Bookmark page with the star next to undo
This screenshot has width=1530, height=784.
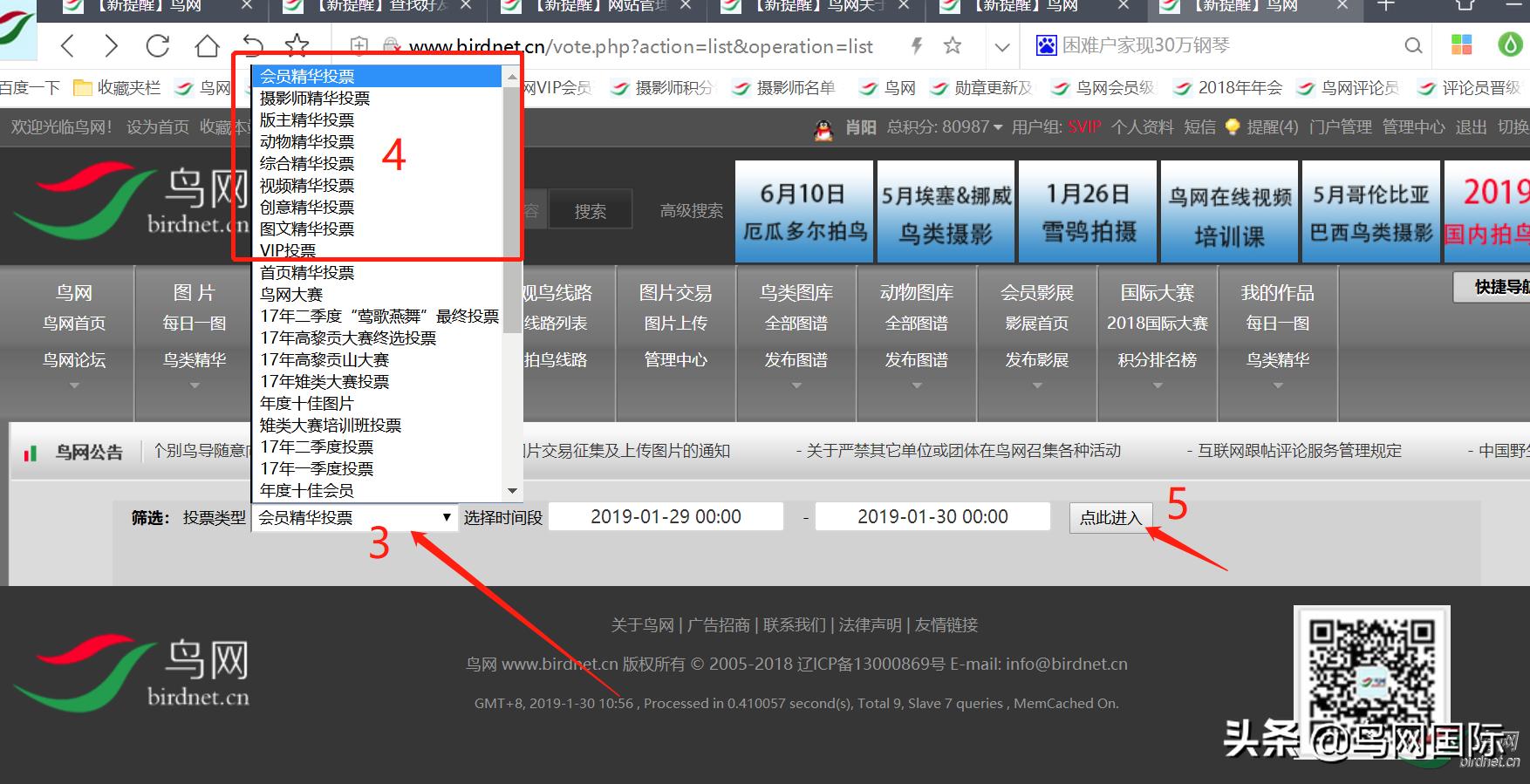[297, 44]
